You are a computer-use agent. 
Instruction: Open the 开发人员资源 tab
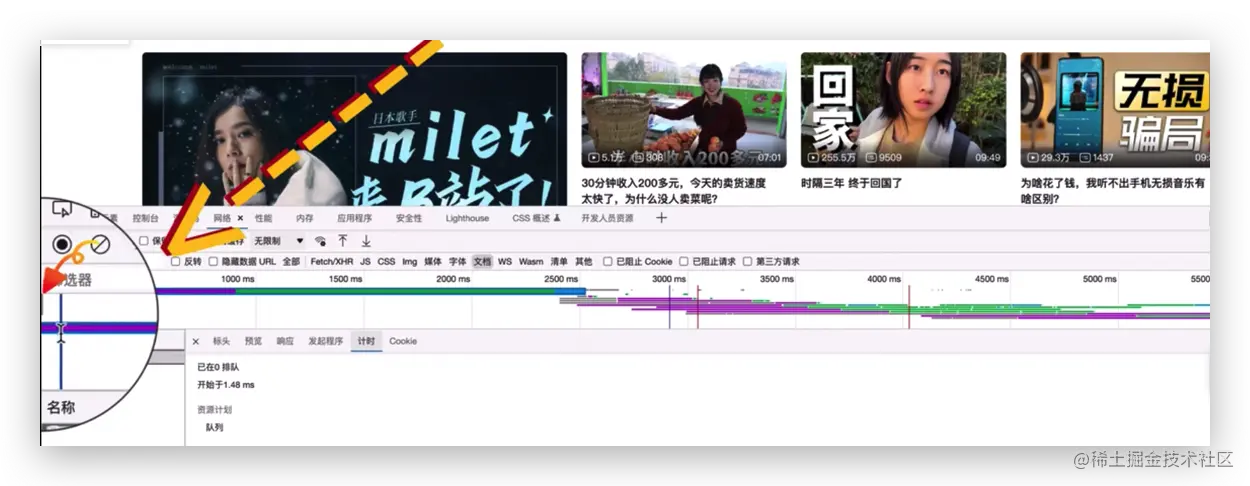607,218
